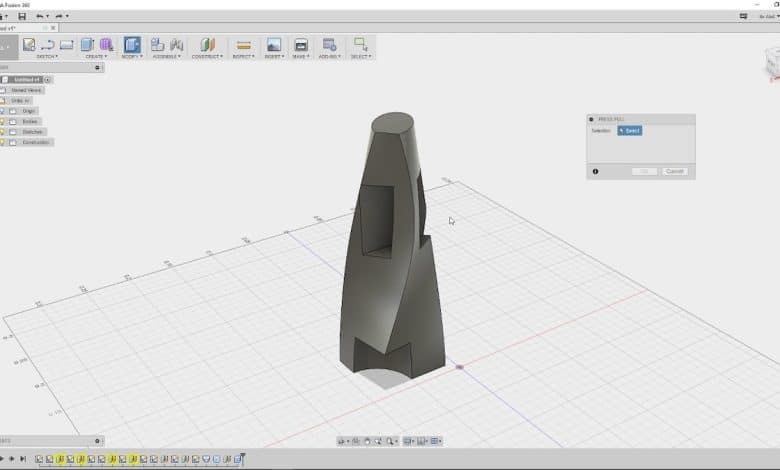Screen dimensions: 780x470
Task: Select the Named Views browser item
Action: pyautogui.click(x=26, y=90)
